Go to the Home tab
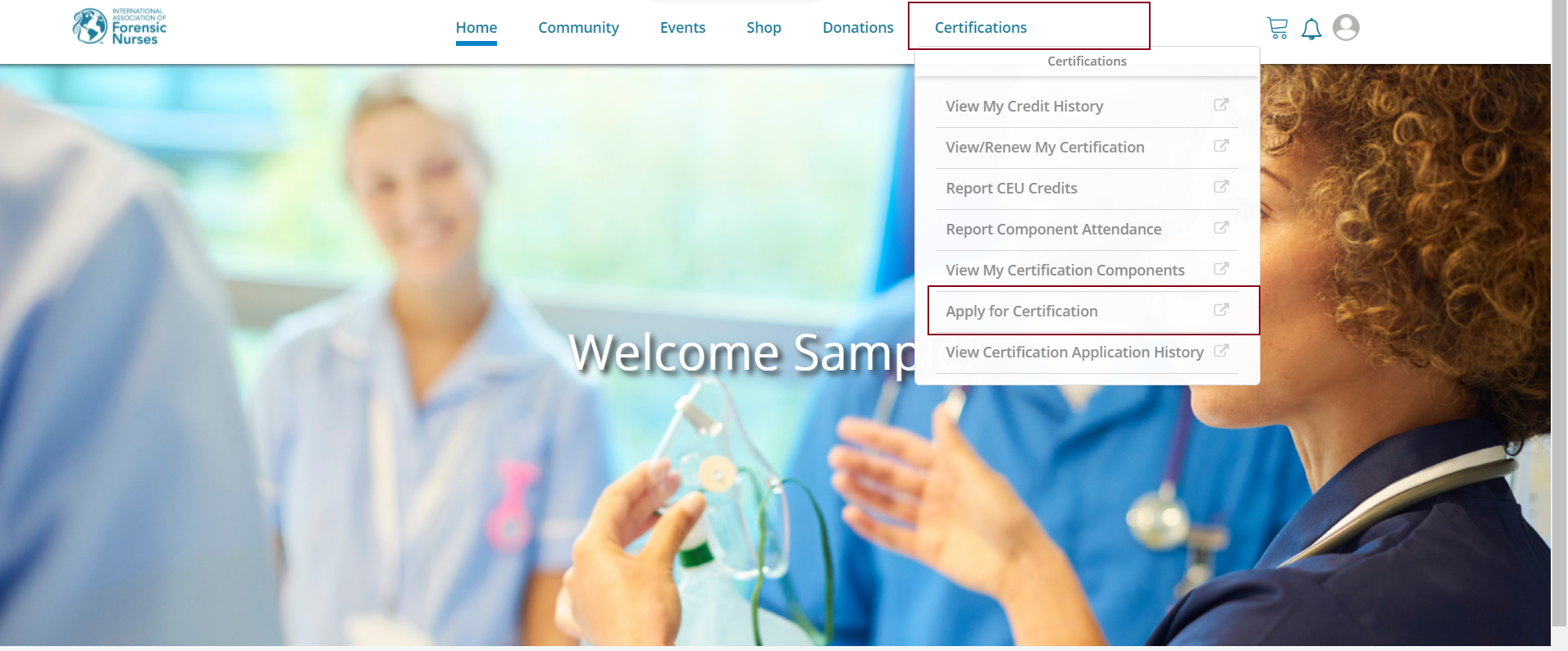The image size is (1568, 651). click(x=476, y=28)
